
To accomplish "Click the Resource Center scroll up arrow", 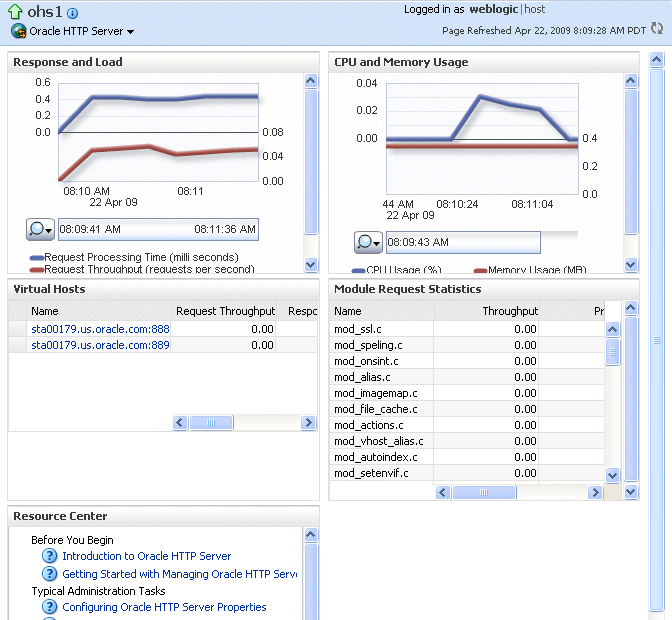I will click(311, 535).
